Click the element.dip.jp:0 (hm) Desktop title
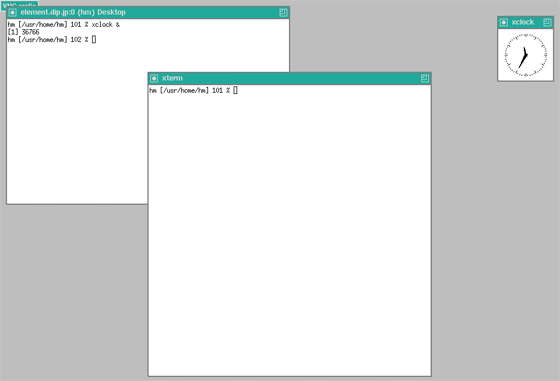Screen dimensions: 560x381 point(73,12)
